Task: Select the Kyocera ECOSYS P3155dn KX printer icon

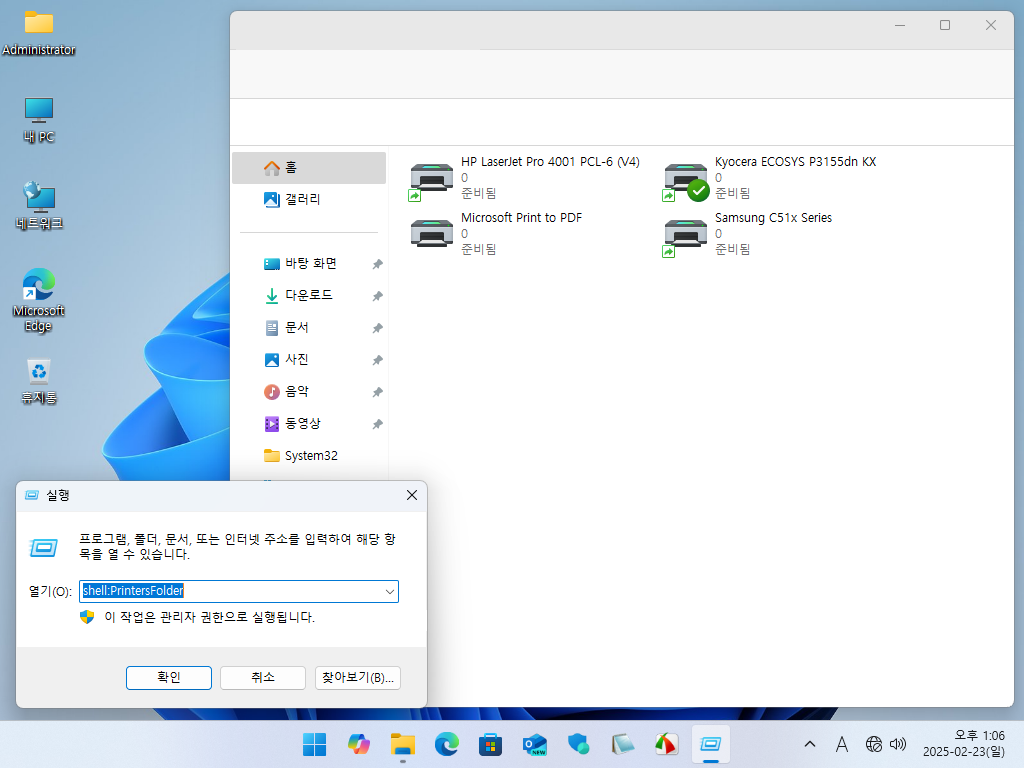Action: click(685, 180)
